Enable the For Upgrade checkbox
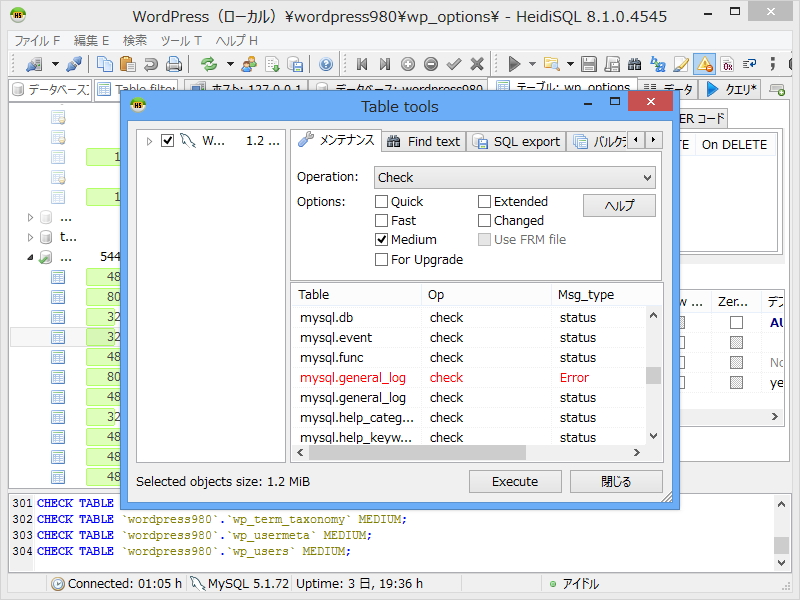 coord(381,260)
